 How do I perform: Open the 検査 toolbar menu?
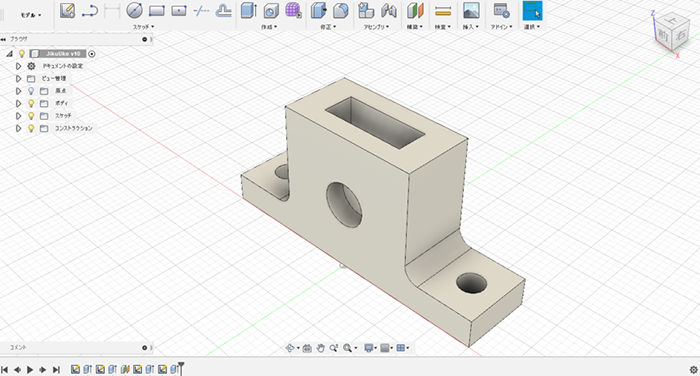click(x=443, y=27)
